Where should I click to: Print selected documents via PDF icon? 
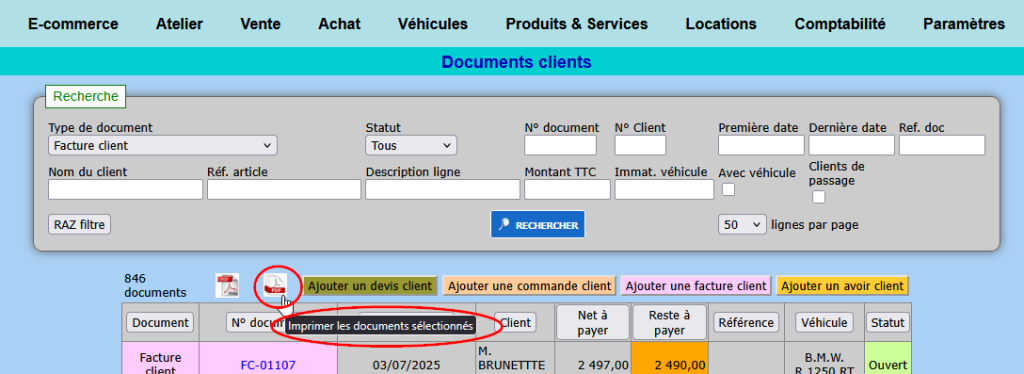coord(276,285)
